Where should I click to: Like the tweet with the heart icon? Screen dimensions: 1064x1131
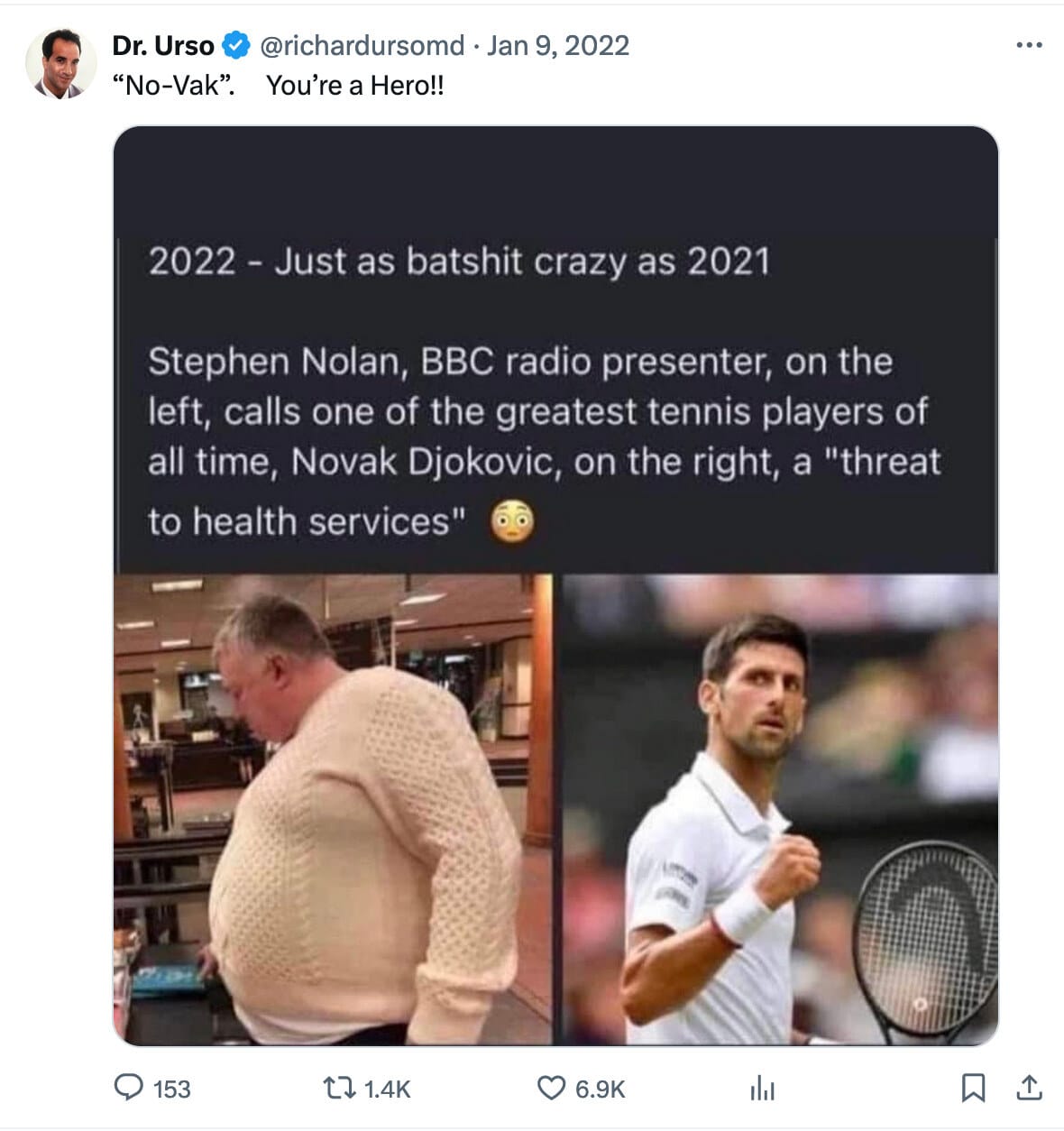[x=552, y=1088]
